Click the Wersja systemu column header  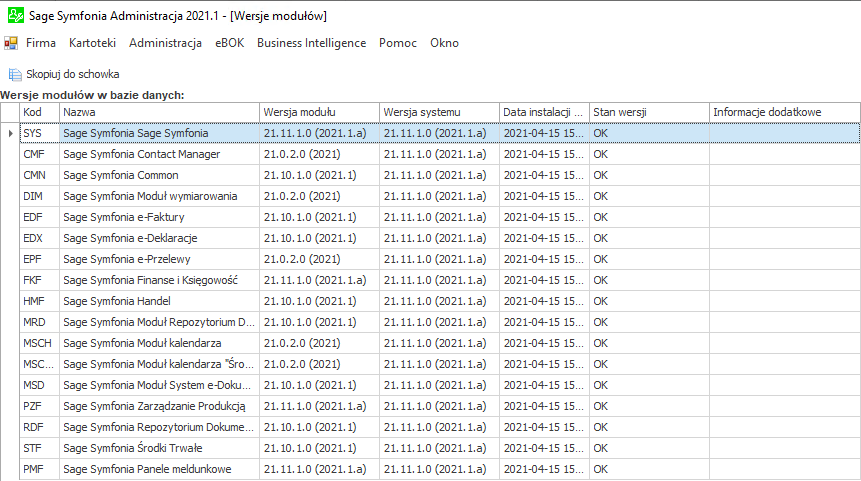pyautogui.click(x=438, y=112)
